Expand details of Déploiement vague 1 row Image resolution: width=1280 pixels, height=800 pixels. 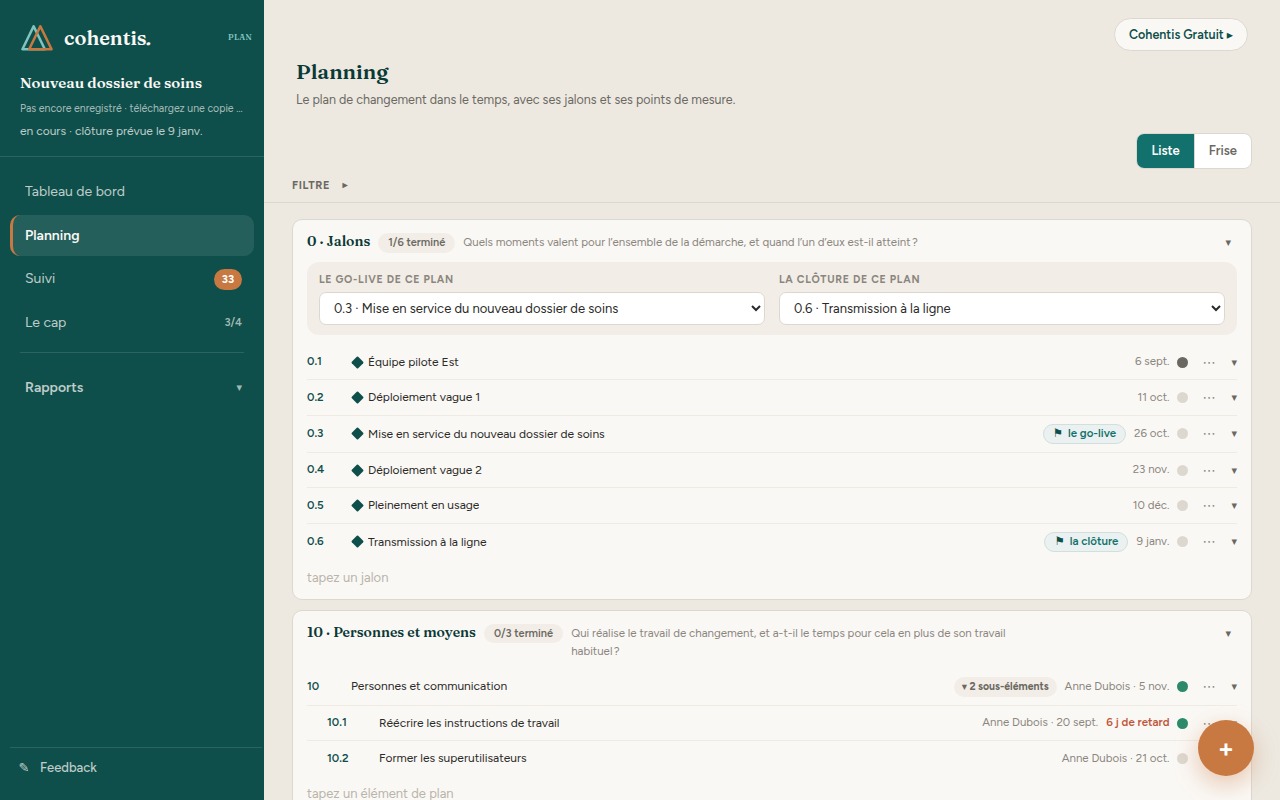click(x=1234, y=399)
